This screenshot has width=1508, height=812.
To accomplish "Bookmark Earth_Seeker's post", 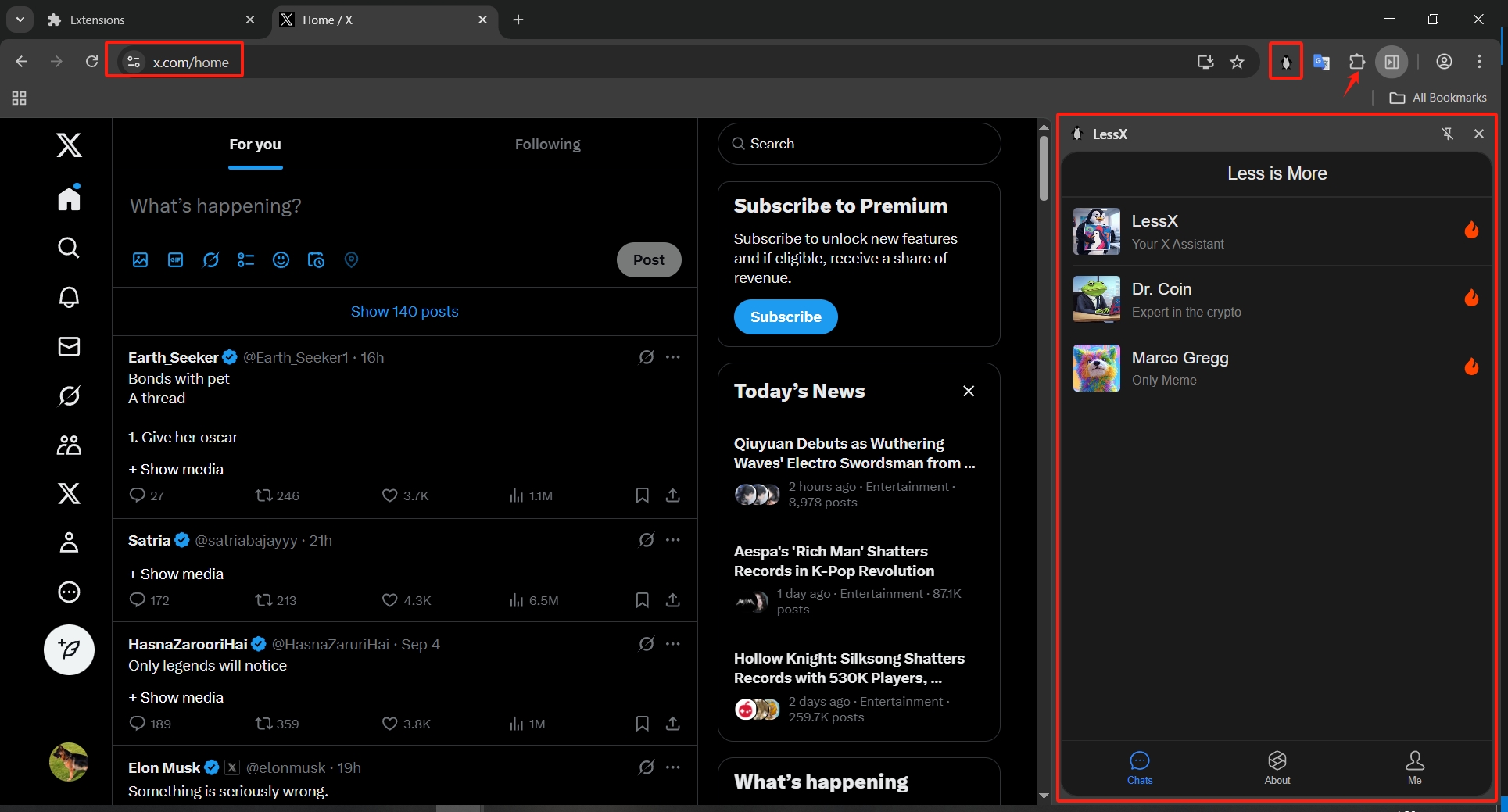I will (x=642, y=495).
